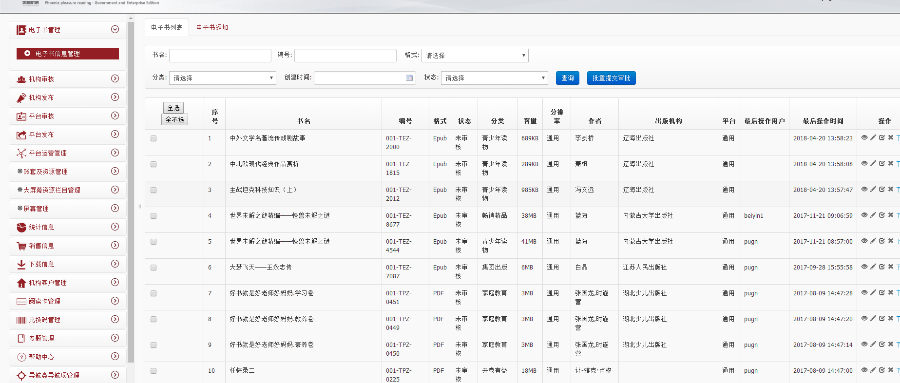The height and width of the screenshot is (383, 900).
Task: Expand the 机构审核 section chevron
Action: coord(114,79)
